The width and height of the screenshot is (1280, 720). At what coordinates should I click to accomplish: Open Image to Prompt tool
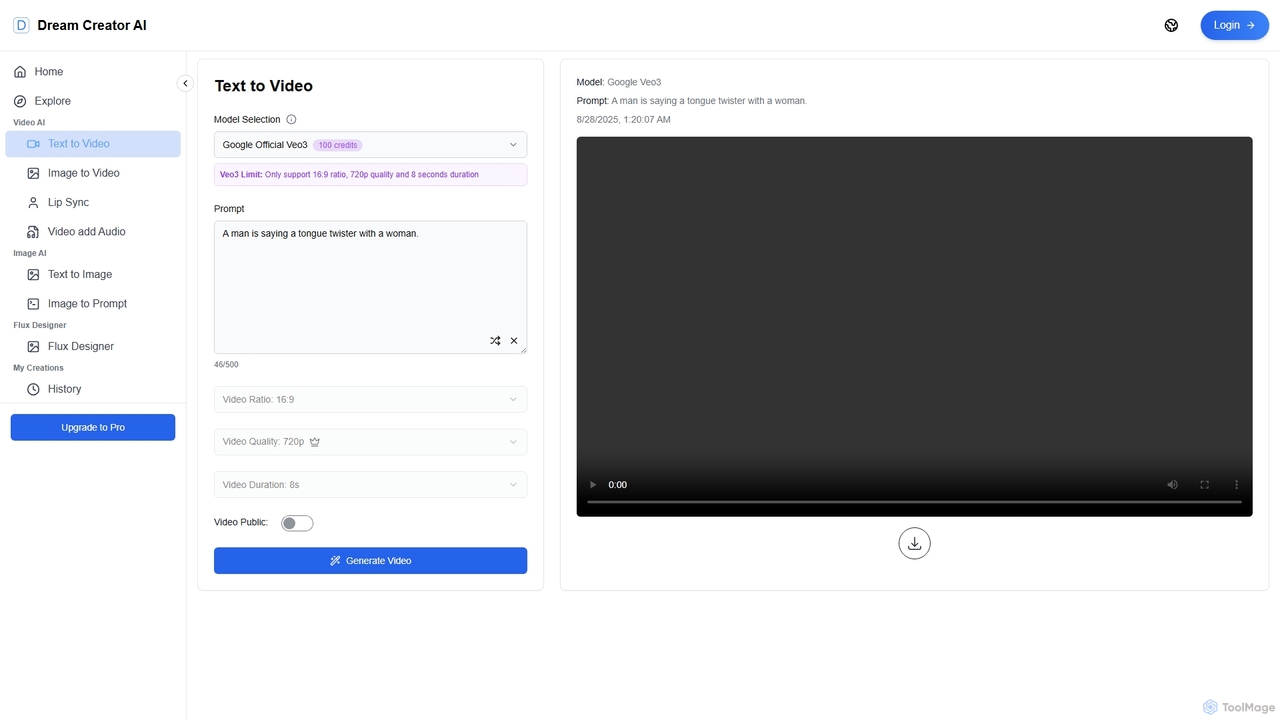pyautogui.click(x=93, y=303)
